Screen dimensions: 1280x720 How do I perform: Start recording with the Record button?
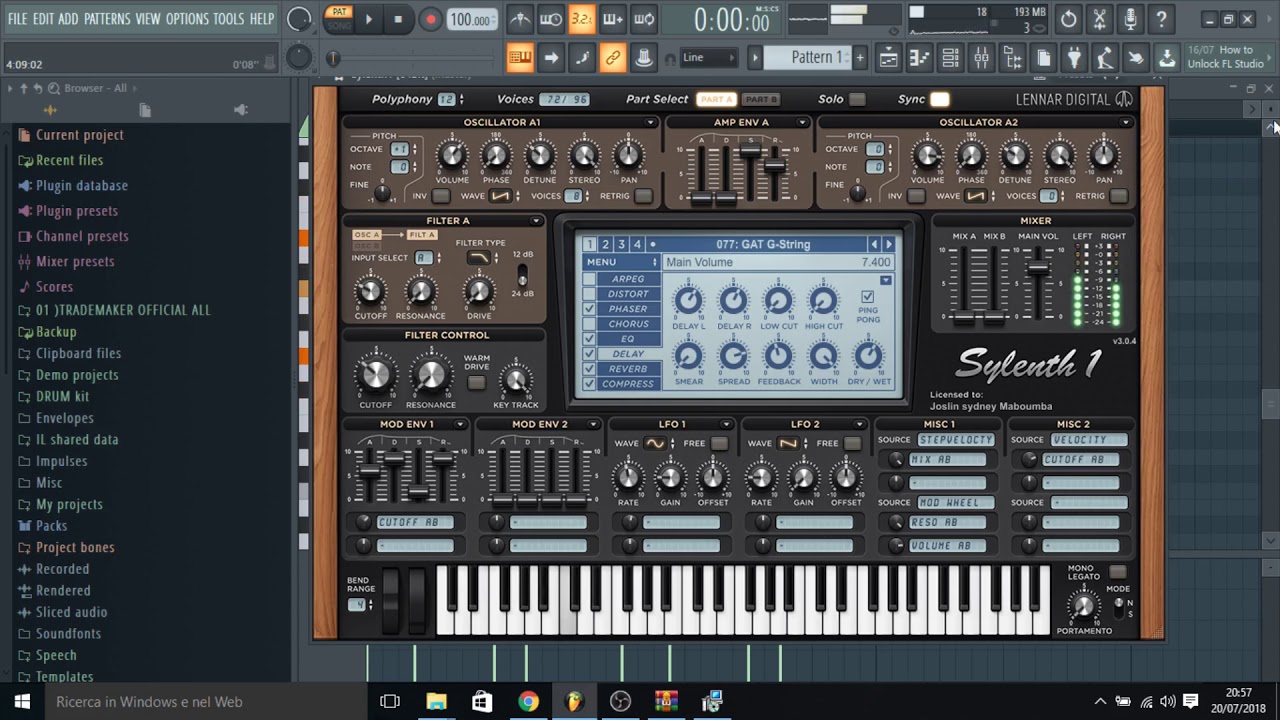tap(430, 19)
